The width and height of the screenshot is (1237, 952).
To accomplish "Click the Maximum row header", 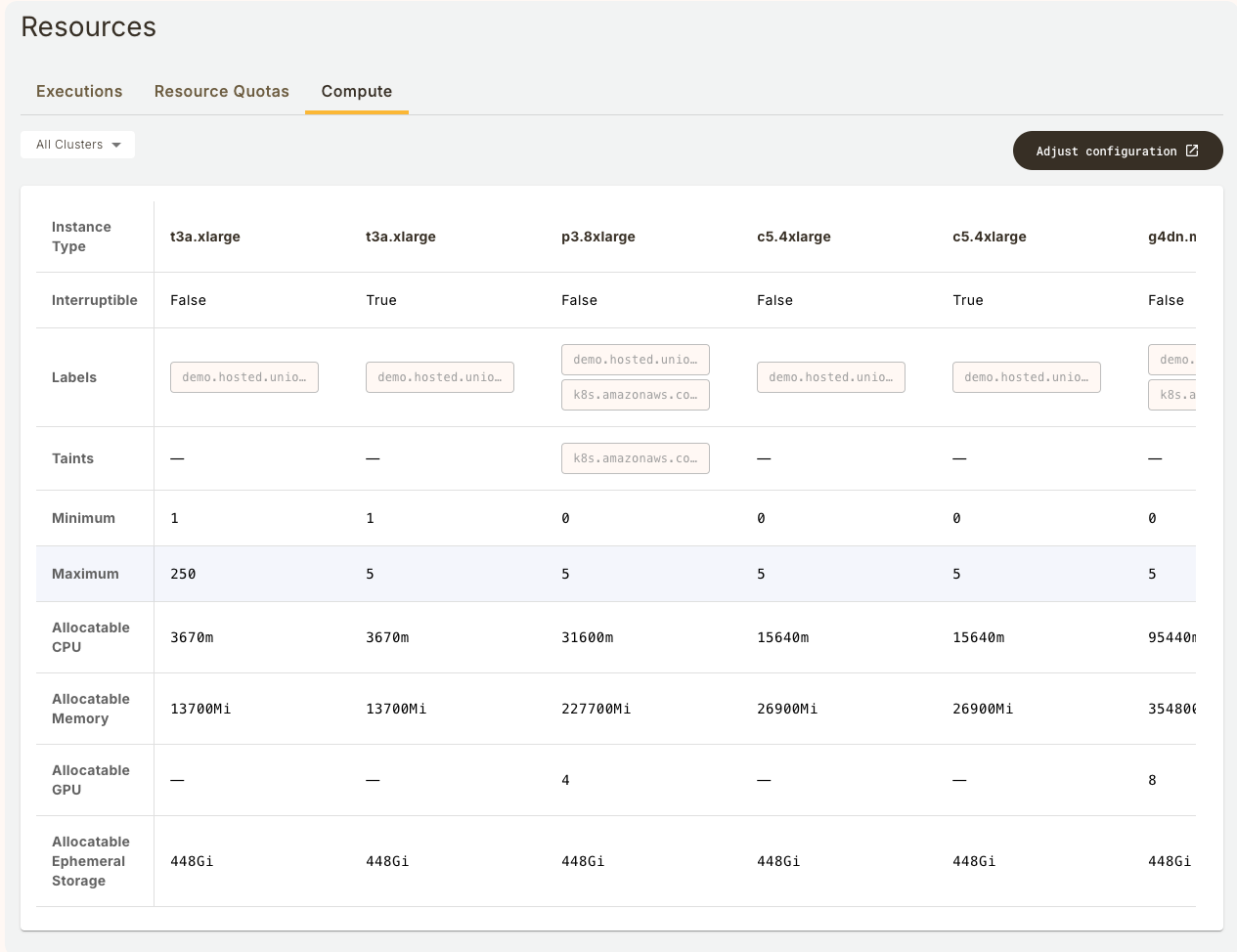I will click(85, 574).
